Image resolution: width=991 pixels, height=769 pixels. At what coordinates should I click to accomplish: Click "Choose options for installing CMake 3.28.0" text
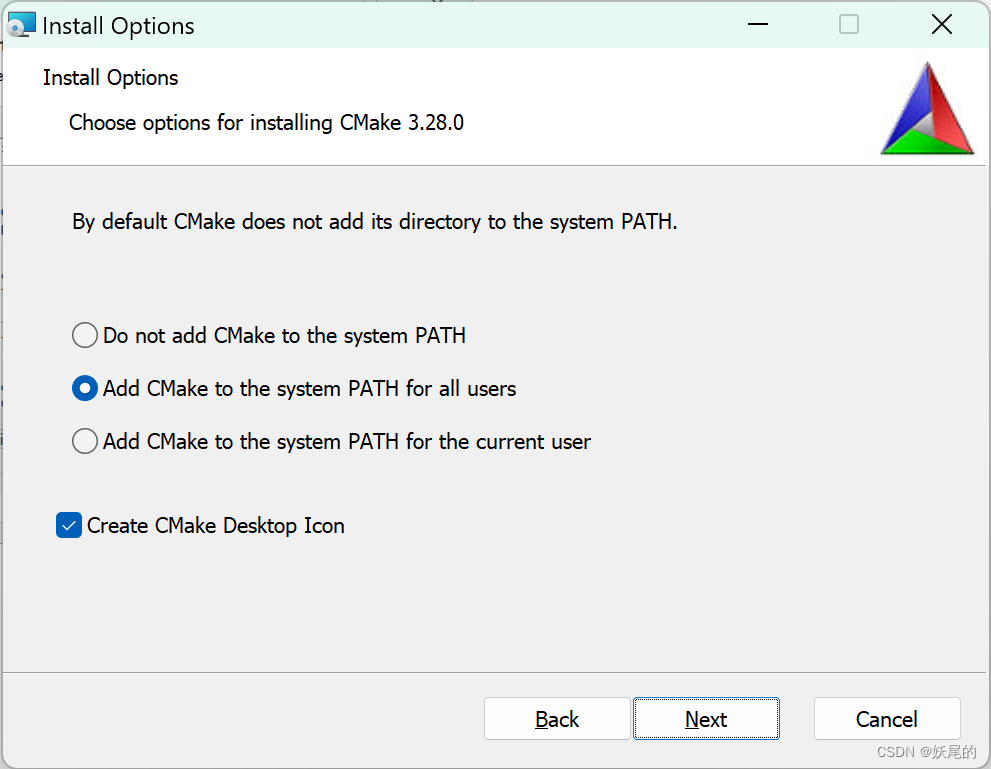click(266, 123)
